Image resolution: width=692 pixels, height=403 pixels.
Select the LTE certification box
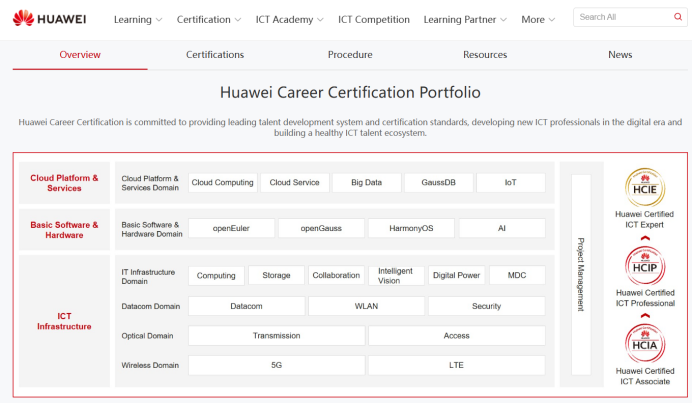click(x=456, y=365)
